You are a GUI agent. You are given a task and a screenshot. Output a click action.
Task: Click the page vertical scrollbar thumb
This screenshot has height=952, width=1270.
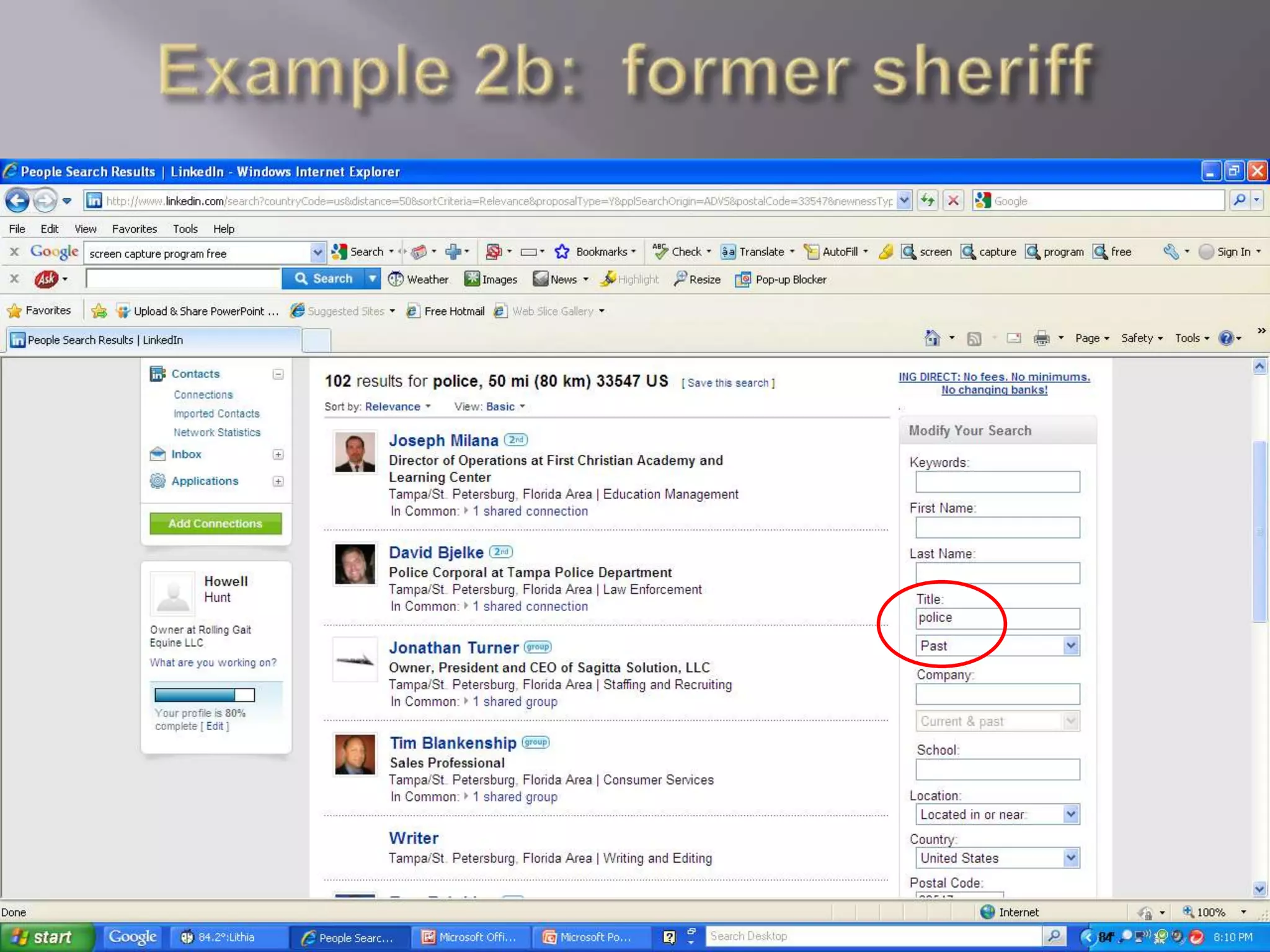coord(1259,531)
